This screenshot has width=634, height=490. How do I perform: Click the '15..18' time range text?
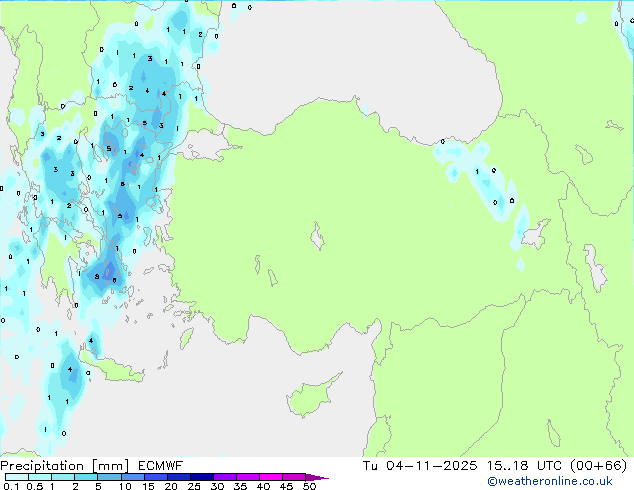coord(507,466)
